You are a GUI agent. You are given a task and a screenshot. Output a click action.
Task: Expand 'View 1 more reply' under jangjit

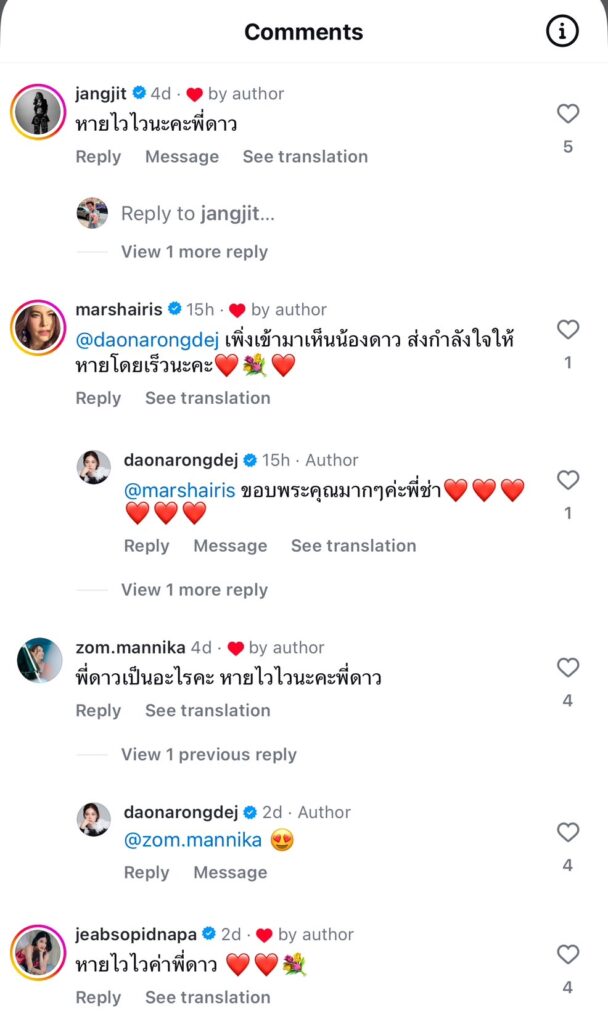[194, 252]
